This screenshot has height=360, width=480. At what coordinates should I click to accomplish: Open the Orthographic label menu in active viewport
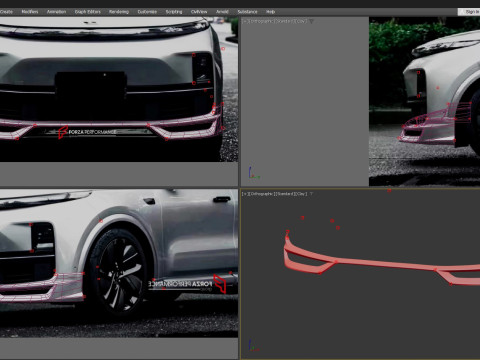(262, 194)
